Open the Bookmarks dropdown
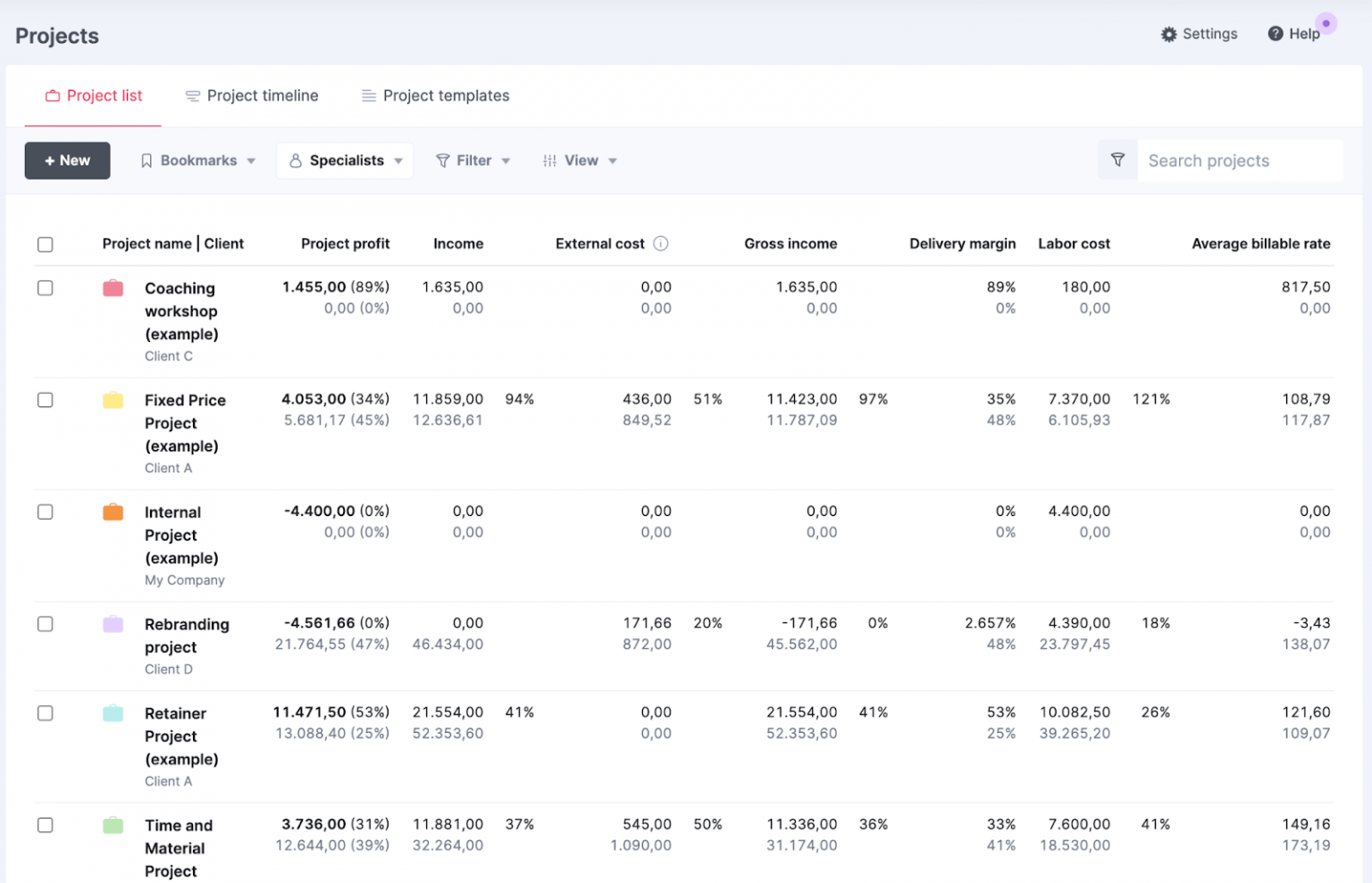Image resolution: width=1372 pixels, height=883 pixels. click(197, 161)
